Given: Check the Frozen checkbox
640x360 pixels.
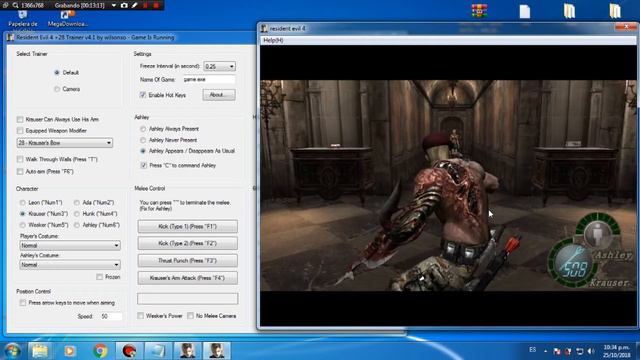Looking at the screenshot, I should (100, 277).
